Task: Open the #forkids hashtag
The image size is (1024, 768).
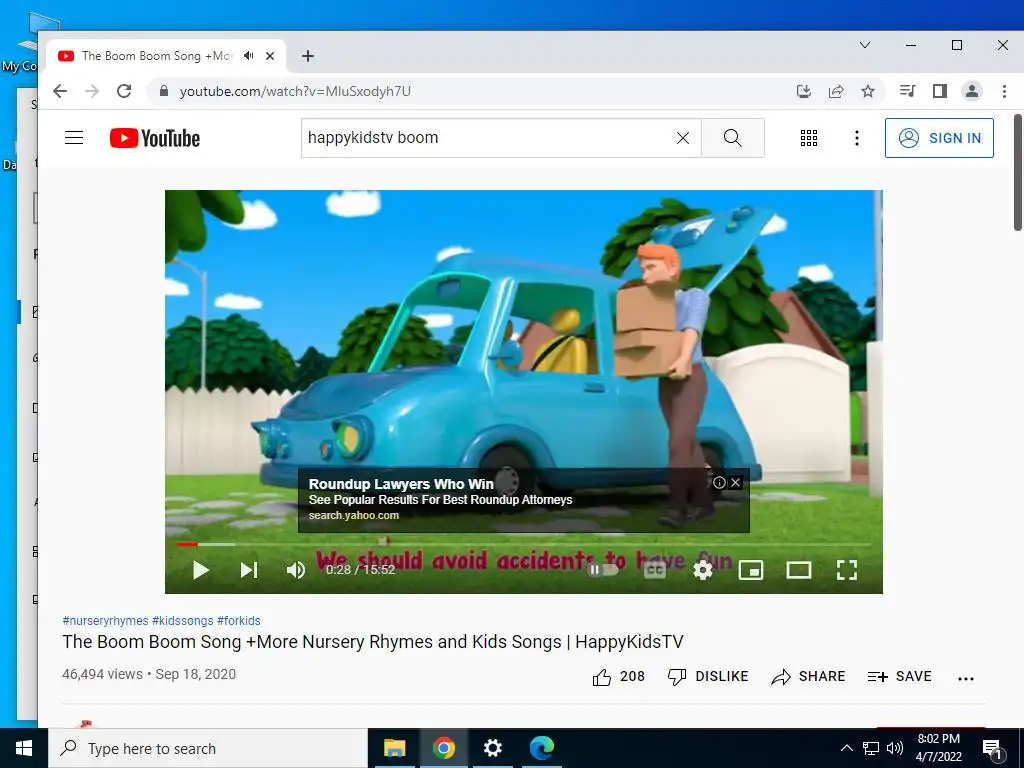Action: point(238,620)
